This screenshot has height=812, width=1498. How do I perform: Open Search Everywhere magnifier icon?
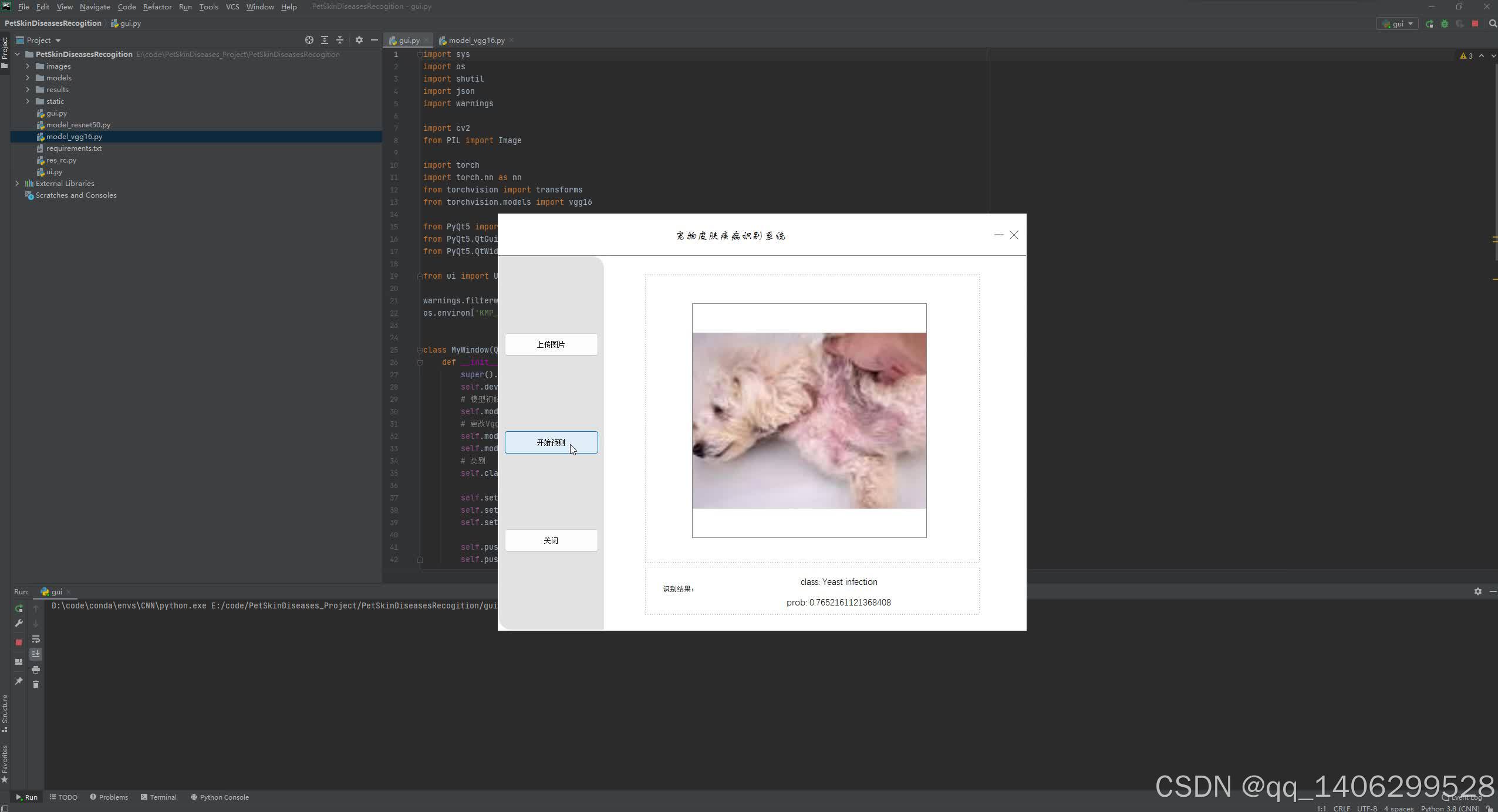tap(1492, 24)
